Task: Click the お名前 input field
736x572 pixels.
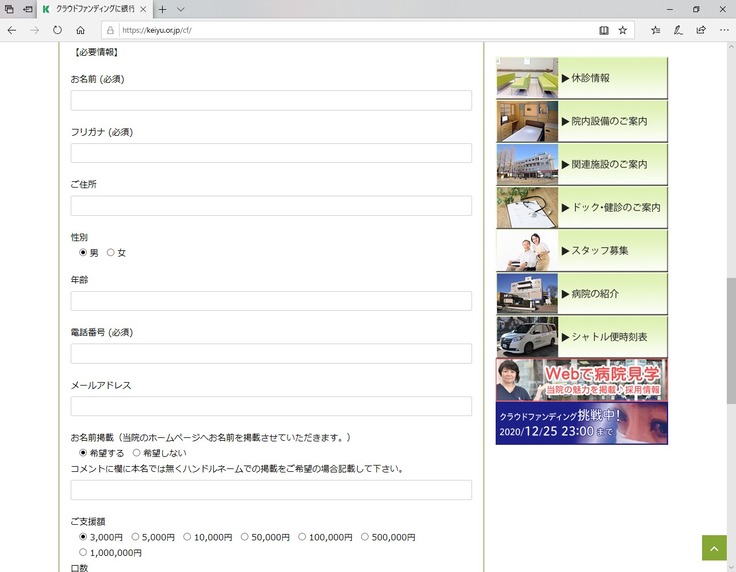Action: (271, 101)
